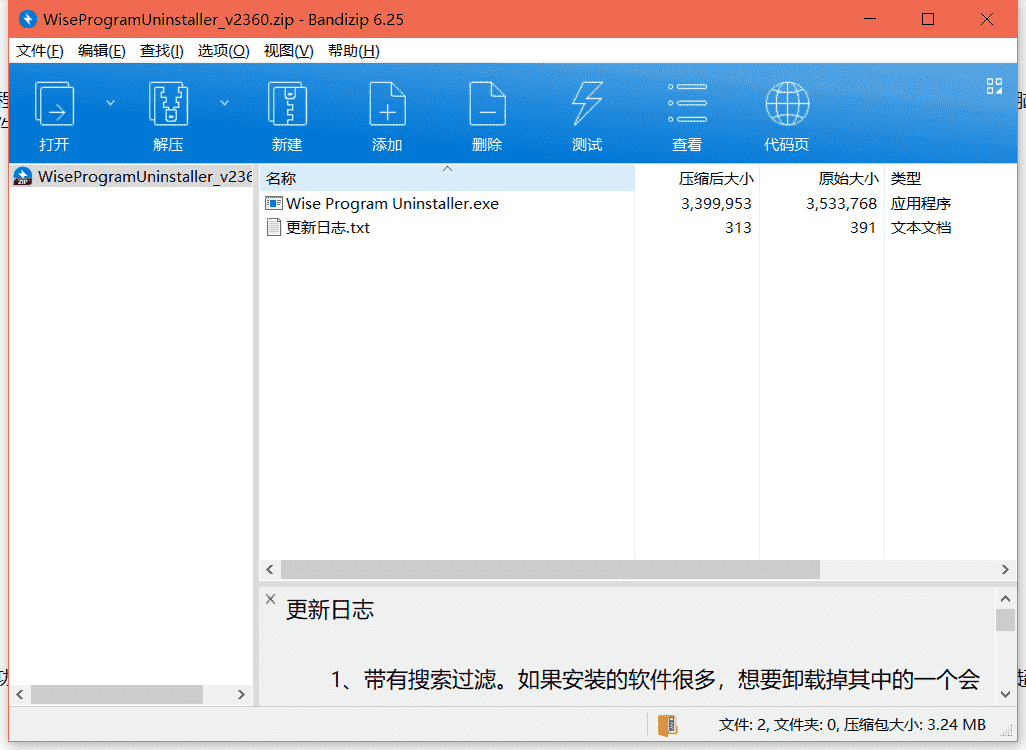Click the Add (添加) file icon
Image resolution: width=1026 pixels, height=750 pixels.
click(387, 104)
